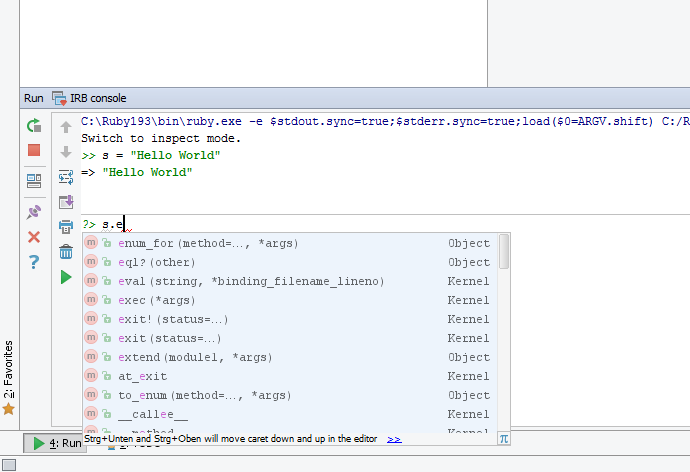Follow the >> link in completion hint
The height and width of the screenshot is (472, 690).
[x=394, y=439]
